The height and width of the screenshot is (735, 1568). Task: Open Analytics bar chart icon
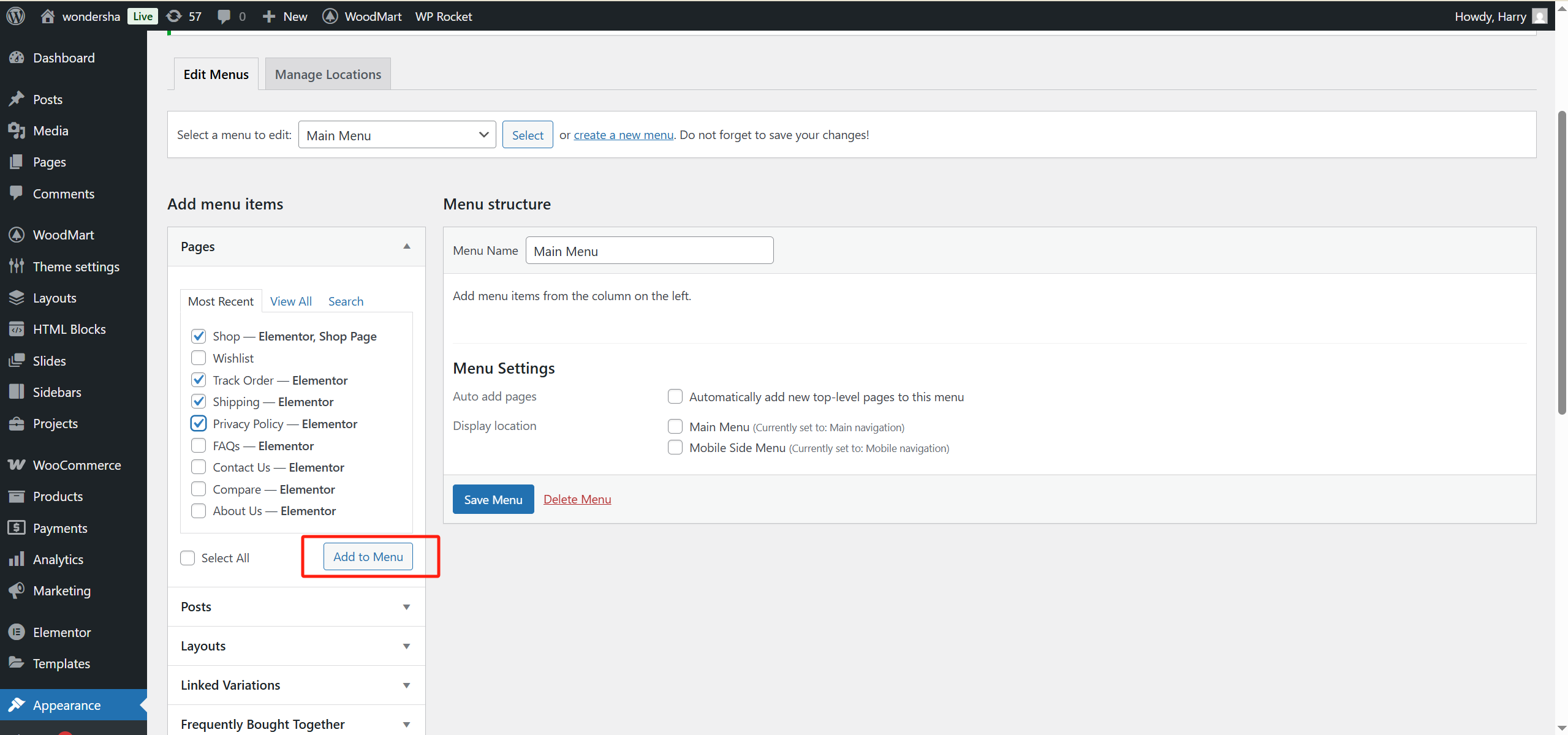[x=17, y=559]
